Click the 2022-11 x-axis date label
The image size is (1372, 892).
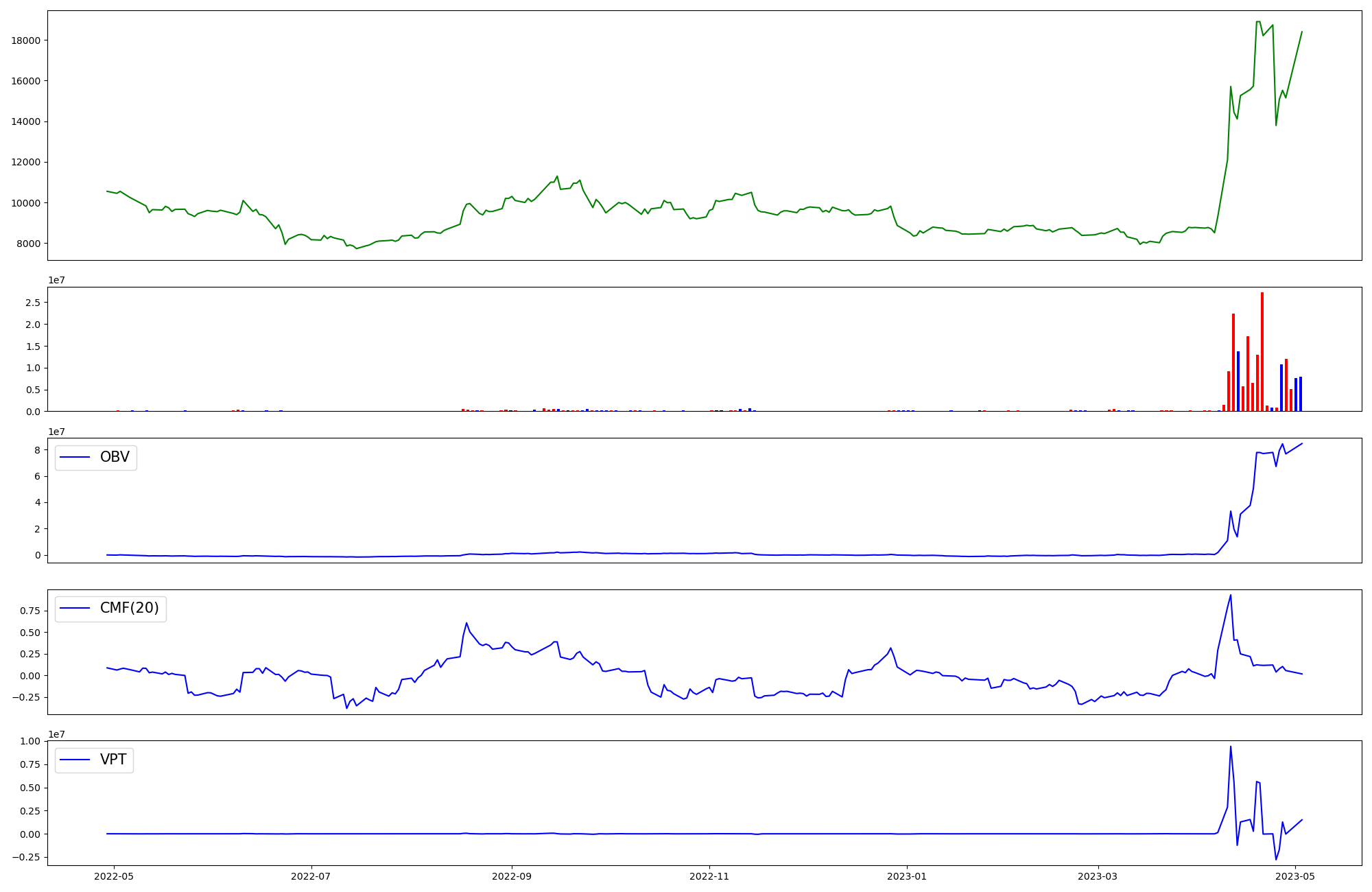[709, 876]
